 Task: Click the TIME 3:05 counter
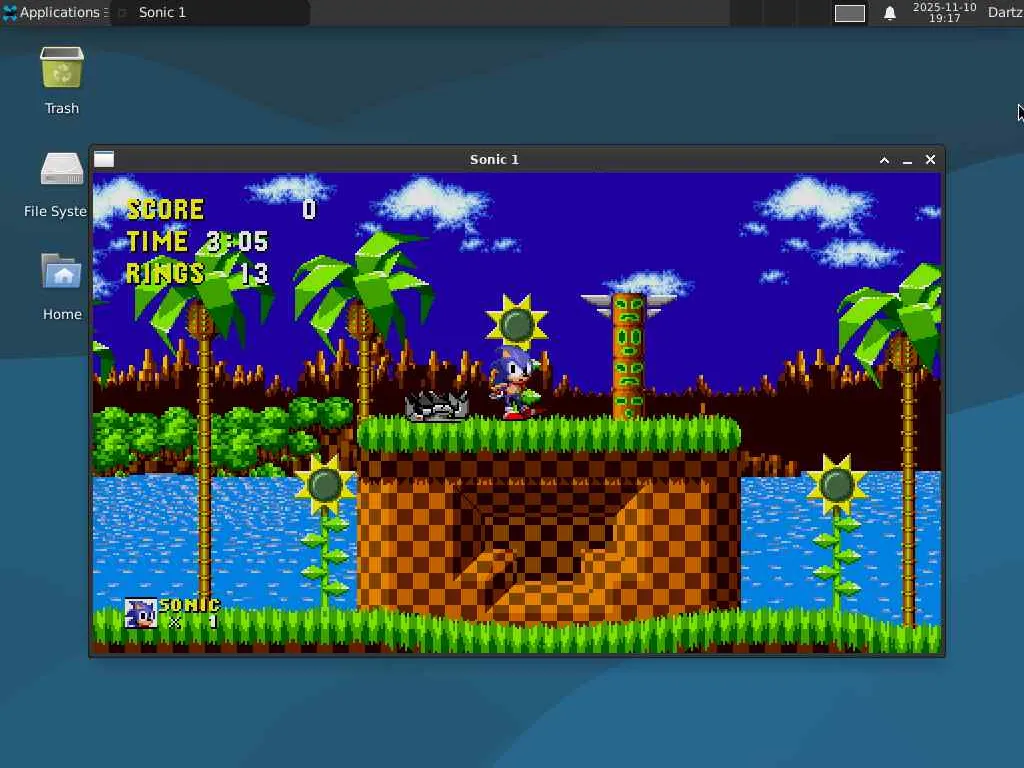197,242
